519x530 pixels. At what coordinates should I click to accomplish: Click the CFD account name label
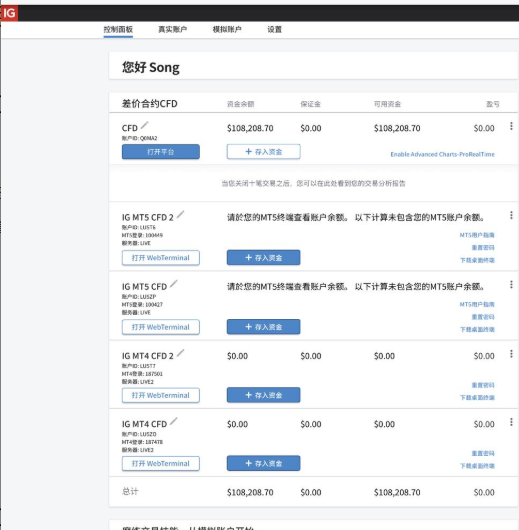[x=130, y=128]
